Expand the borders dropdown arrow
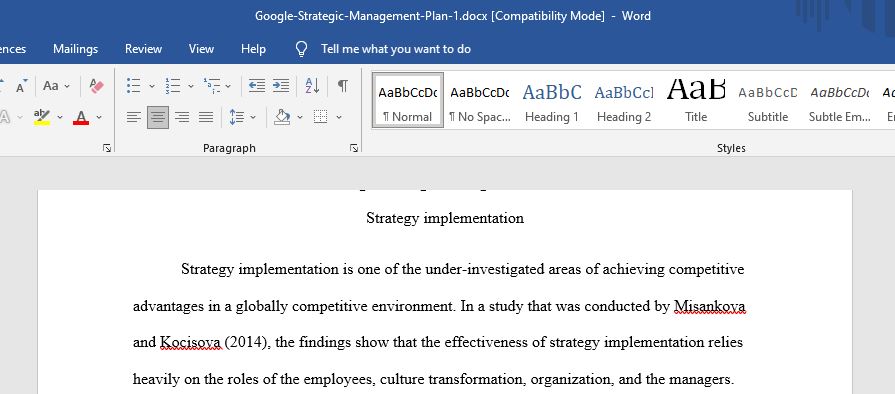 click(x=338, y=118)
